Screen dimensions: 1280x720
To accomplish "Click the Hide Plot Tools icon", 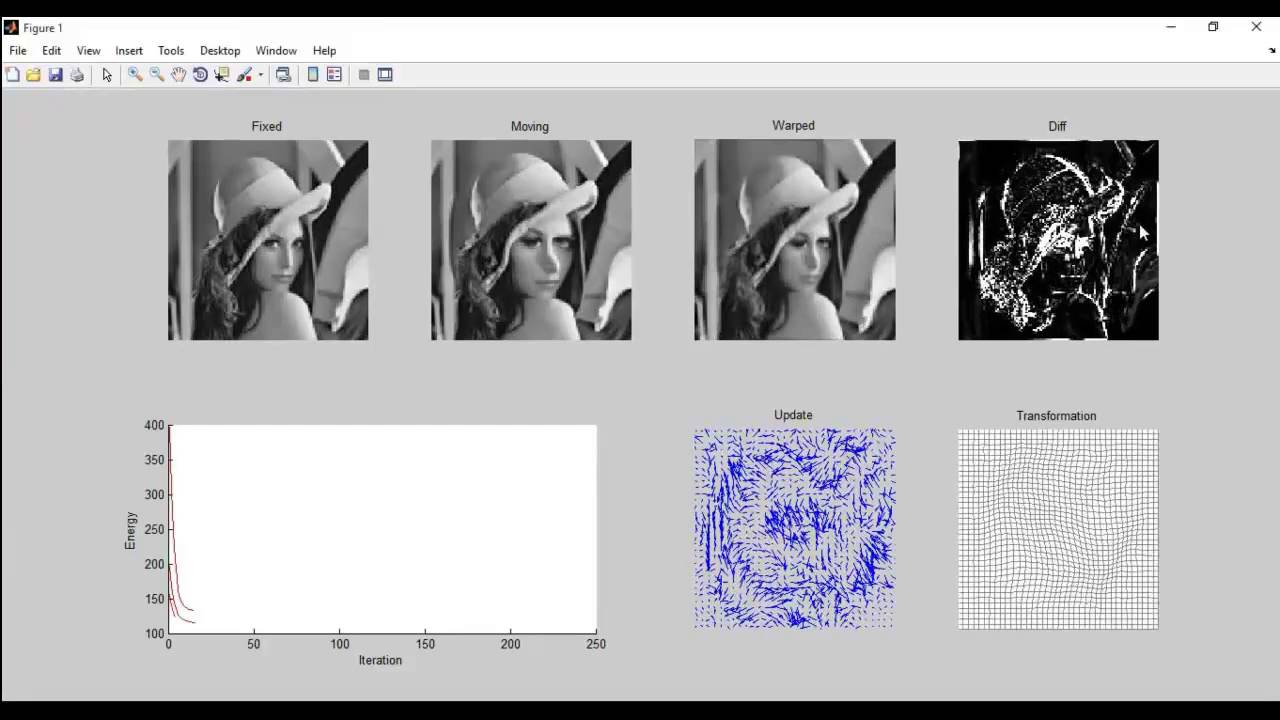I will click(x=364, y=75).
